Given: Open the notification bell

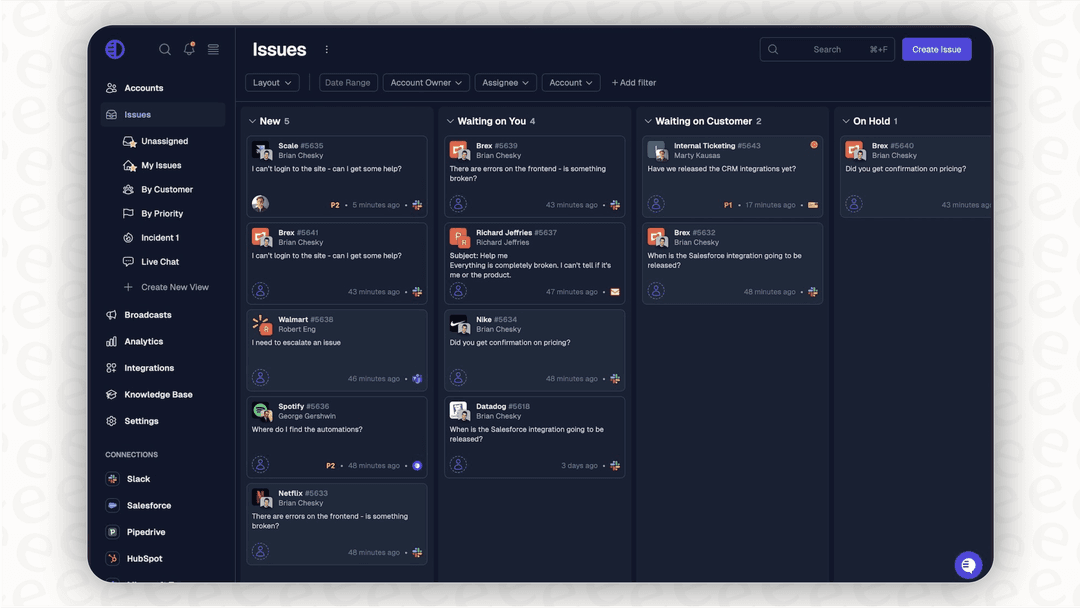Looking at the screenshot, I should click(188, 48).
